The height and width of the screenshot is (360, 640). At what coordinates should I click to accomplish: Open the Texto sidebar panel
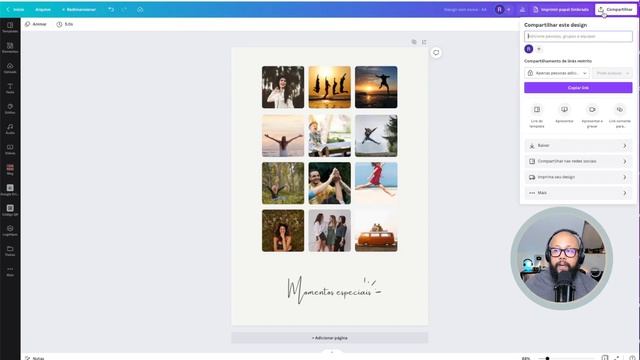[10, 88]
